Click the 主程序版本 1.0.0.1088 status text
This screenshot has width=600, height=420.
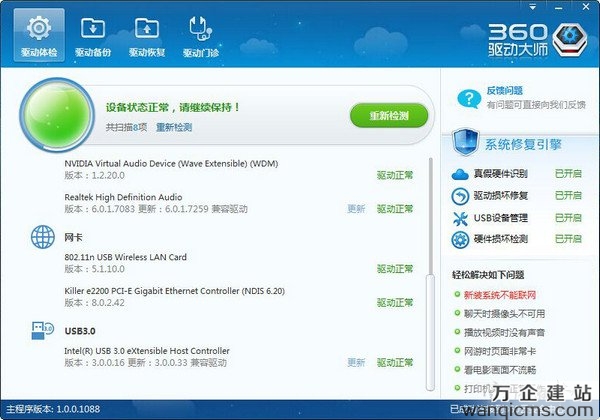(x=53, y=409)
